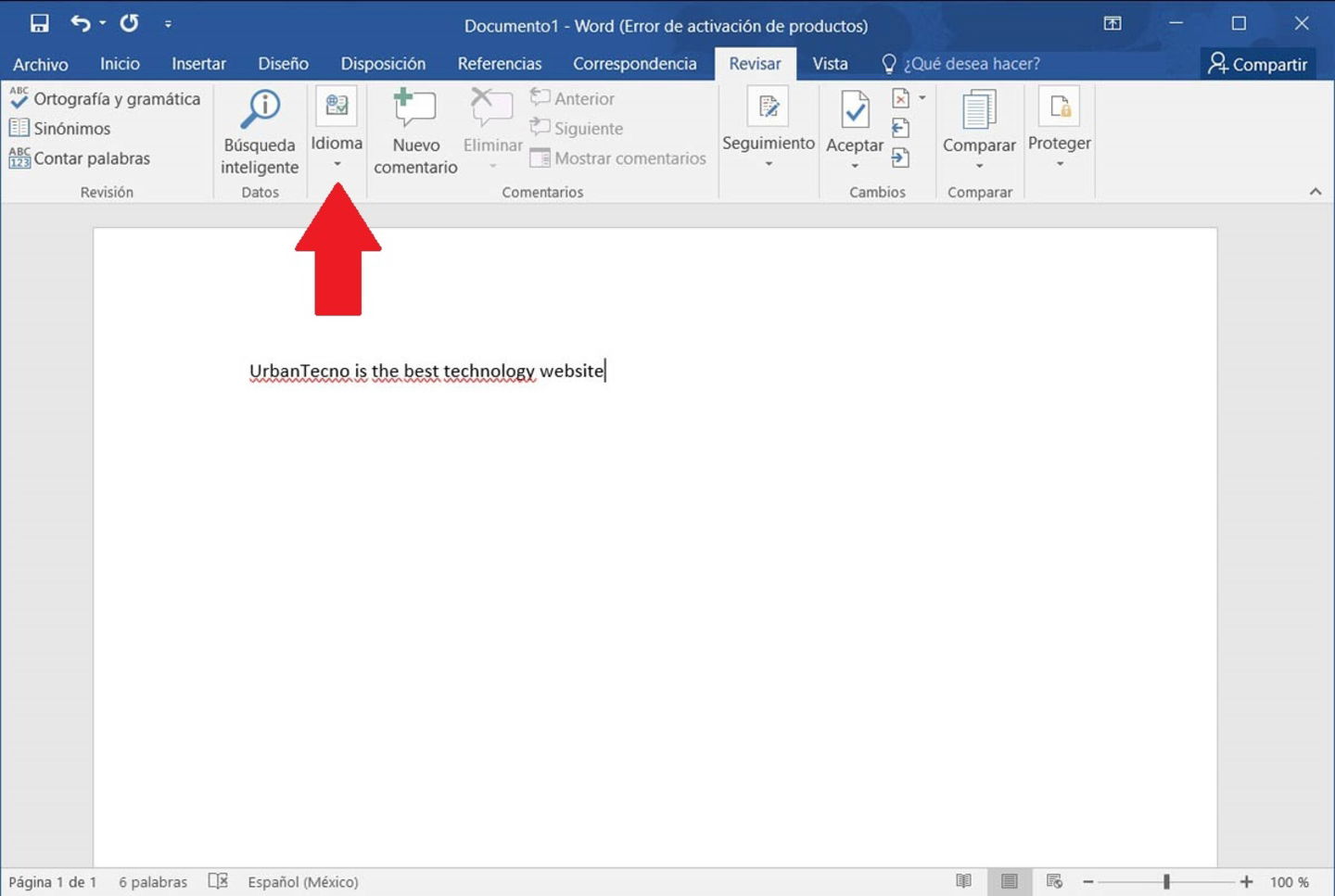Zoom out with the minus button
This screenshot has width=1335, height=896.
click(1088, 882)
